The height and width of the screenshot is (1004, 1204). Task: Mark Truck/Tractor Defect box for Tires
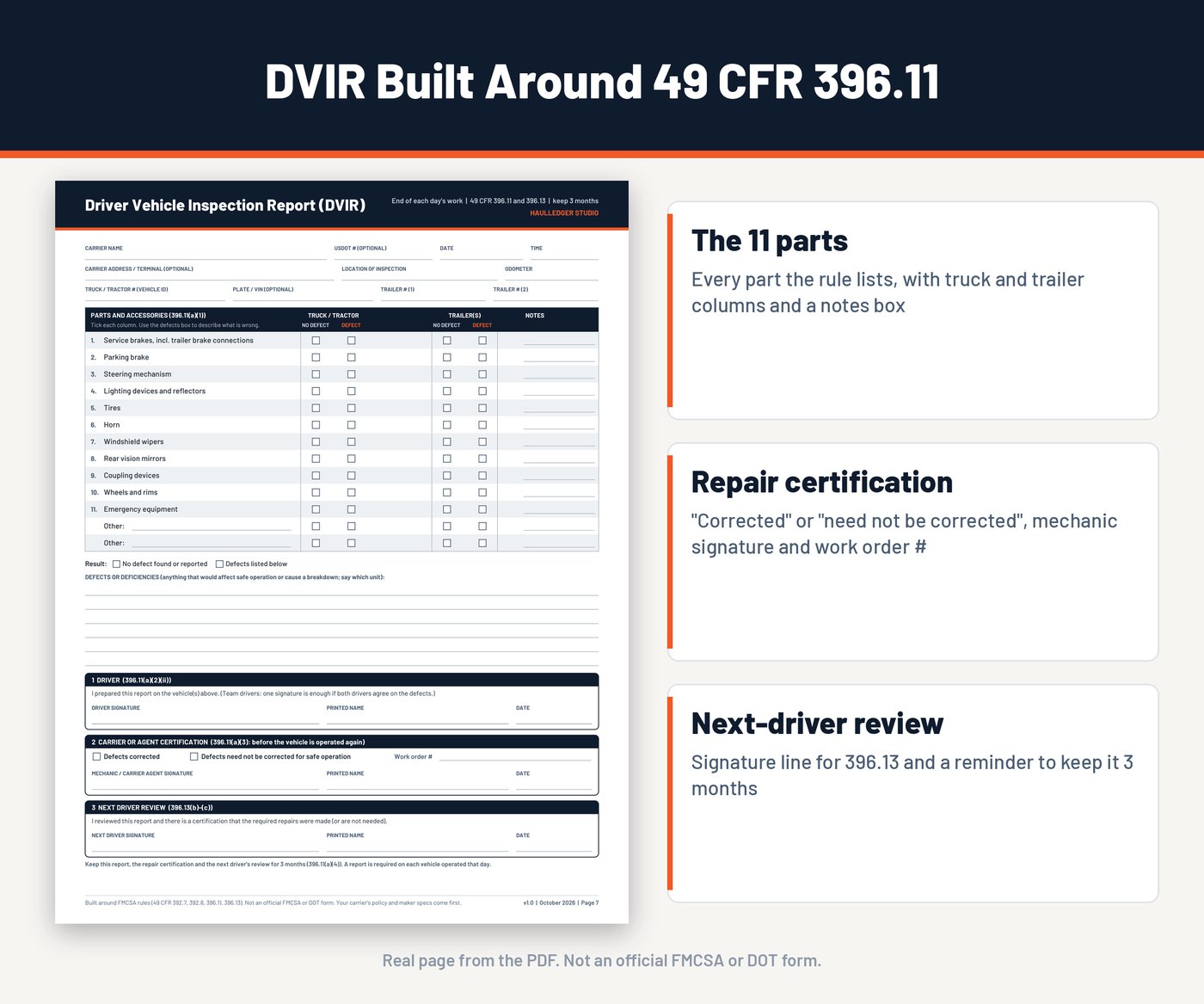[x=351, y=408]
